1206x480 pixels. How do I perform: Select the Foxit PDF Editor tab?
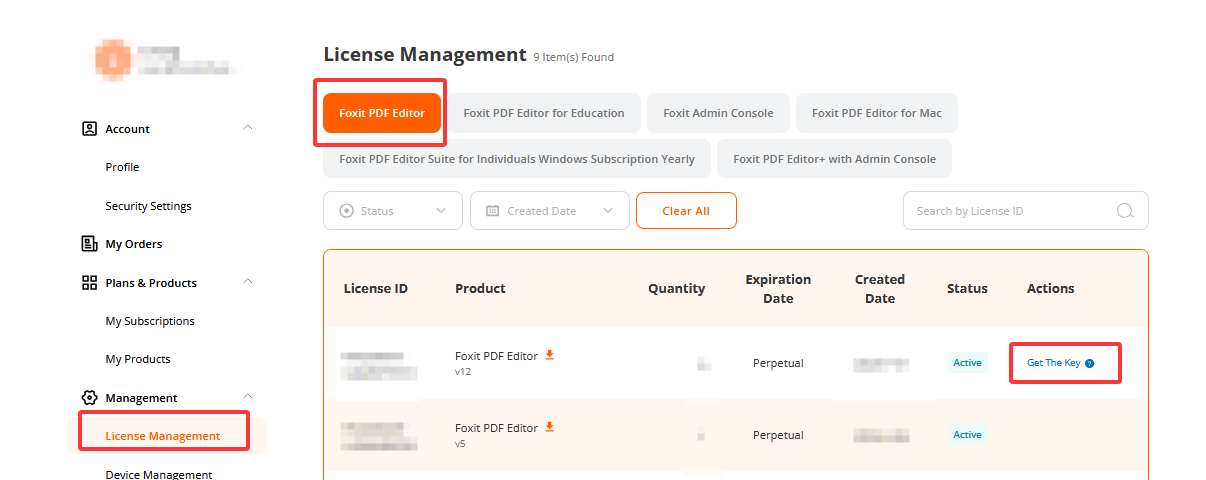point(382,113)
